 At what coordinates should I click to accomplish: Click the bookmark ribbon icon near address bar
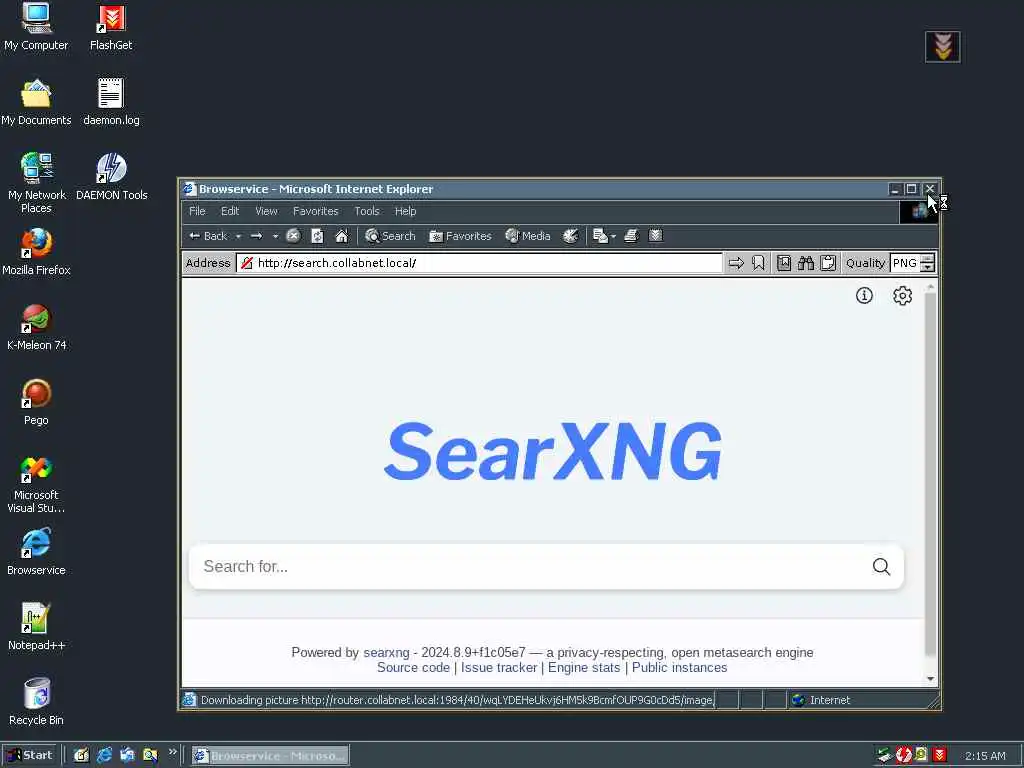(758, 263)
